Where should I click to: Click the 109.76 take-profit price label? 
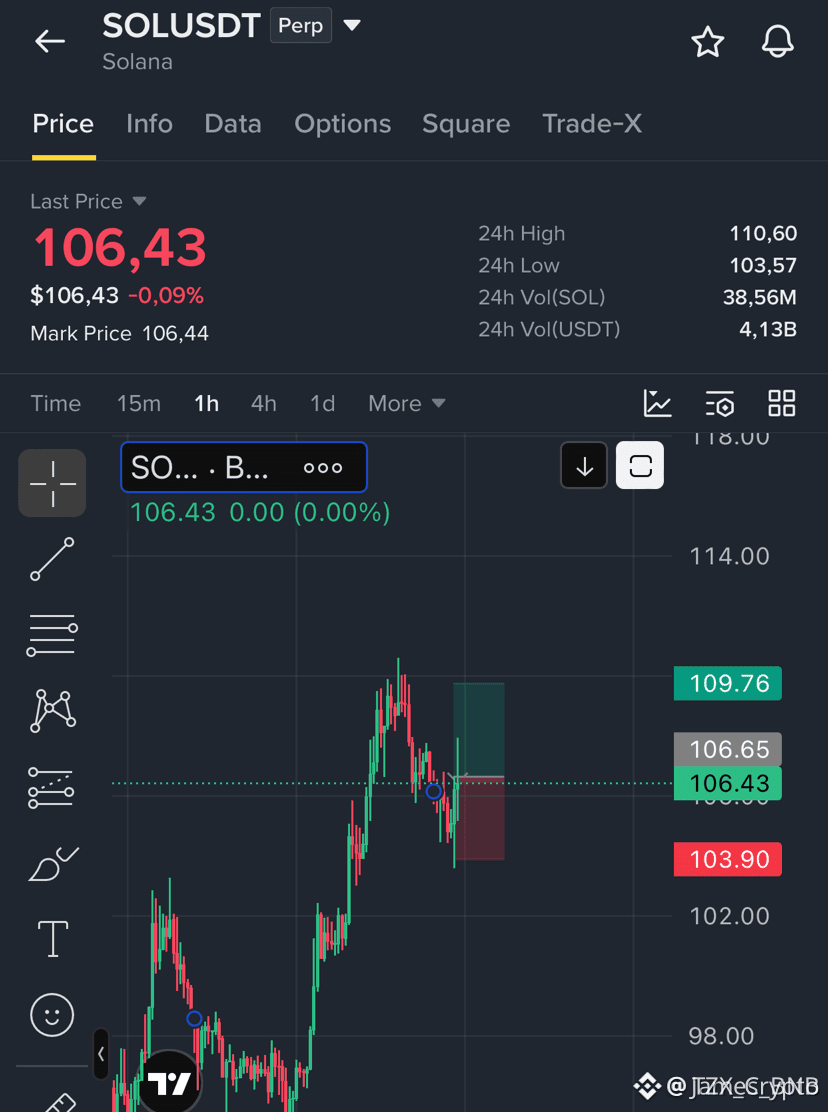pyautogui.click(x=728, y=684)
